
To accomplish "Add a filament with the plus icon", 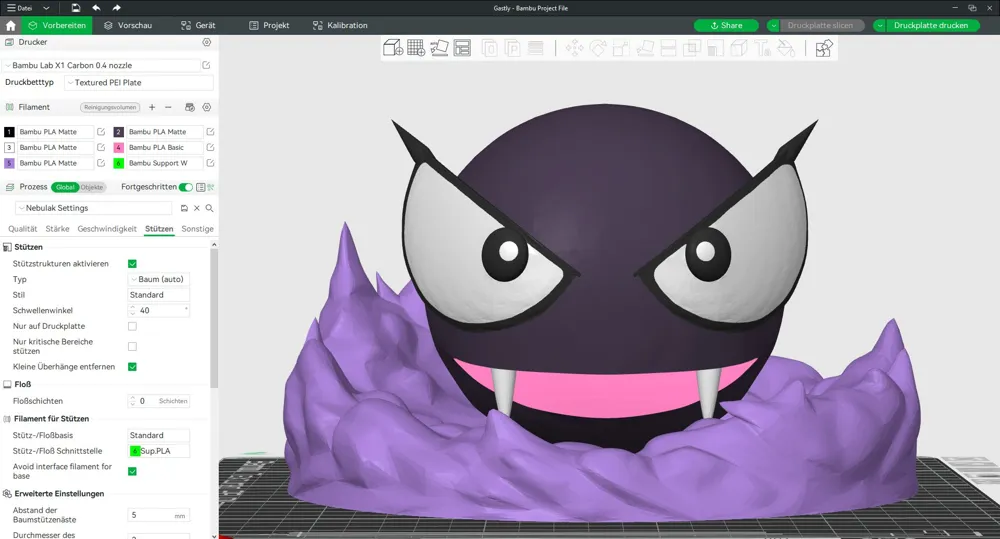I will click(152, 107).
